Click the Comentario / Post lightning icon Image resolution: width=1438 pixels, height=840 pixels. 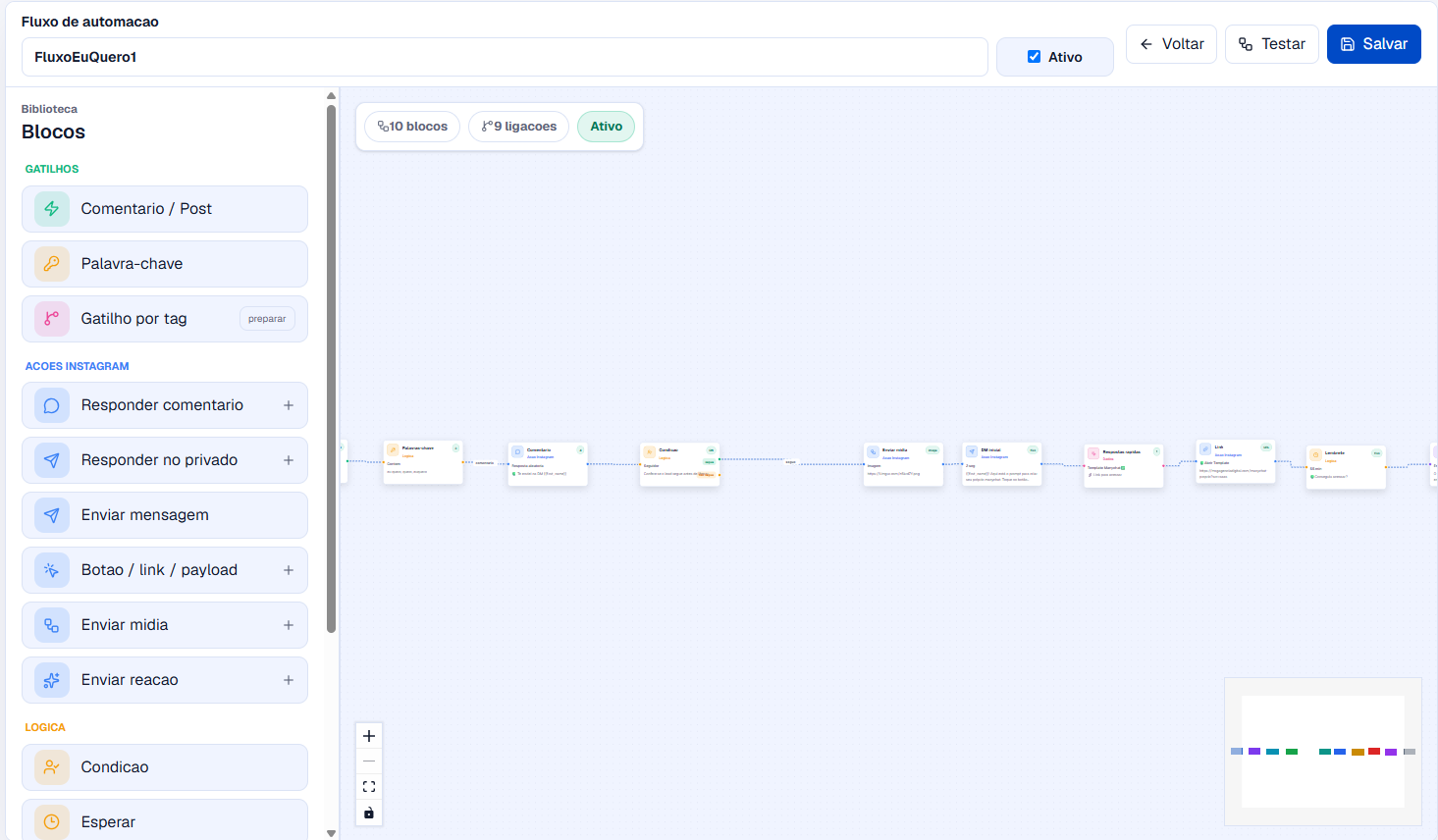pos(52,209)
